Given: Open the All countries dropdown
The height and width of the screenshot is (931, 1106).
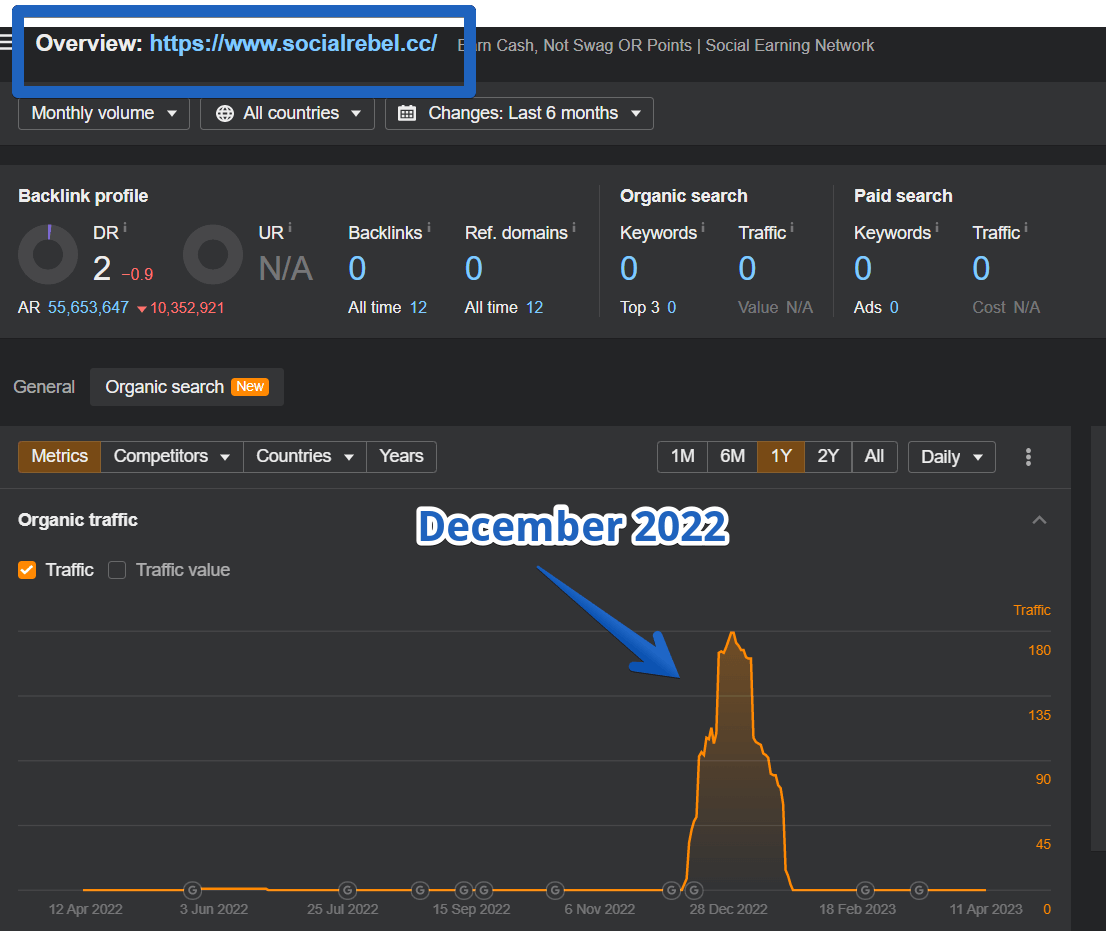Looking at the screenshot, I should pyautogui.click(x=287, y=113).
